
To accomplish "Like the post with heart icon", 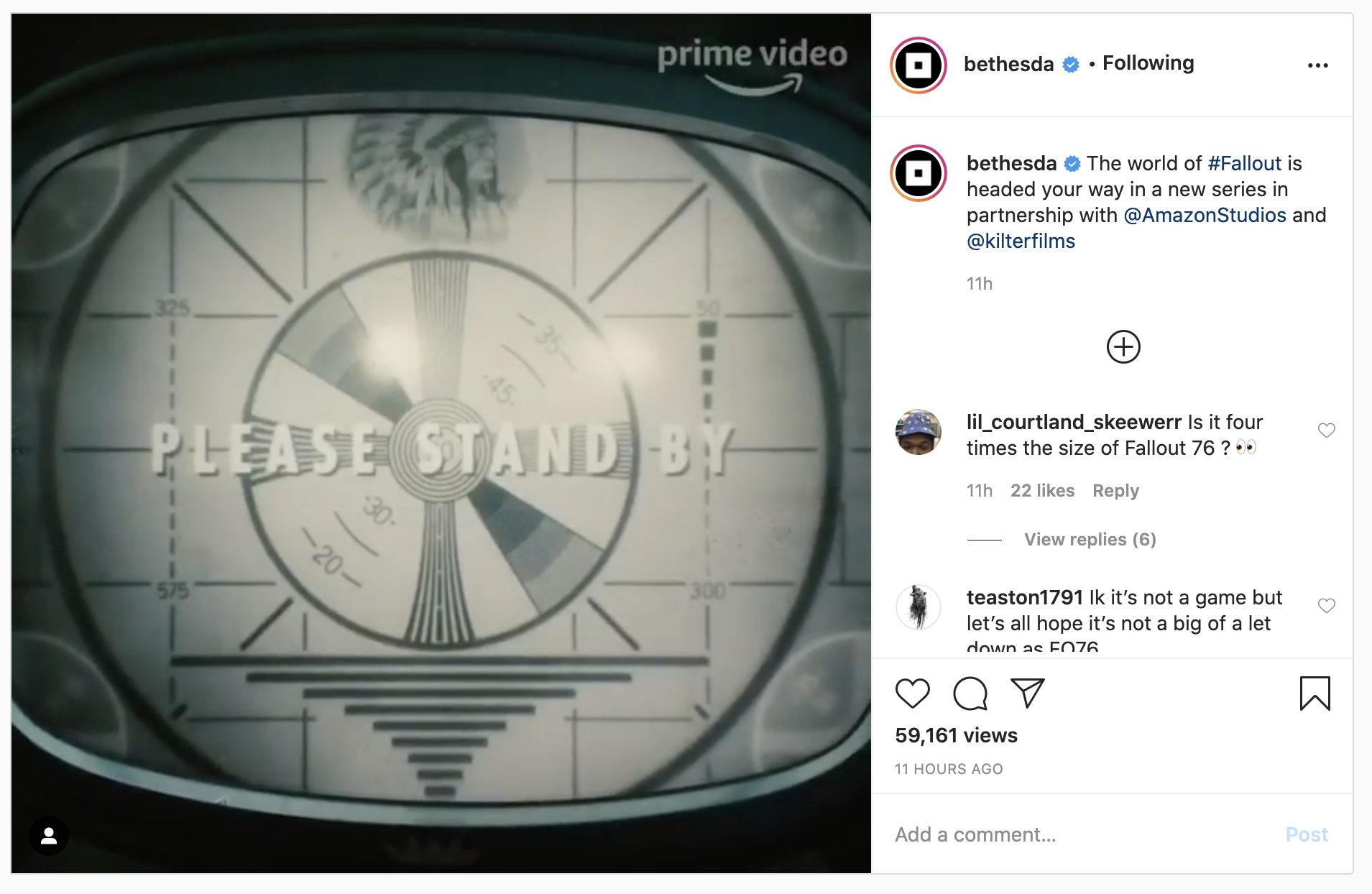I will click(x=913, y=693).
